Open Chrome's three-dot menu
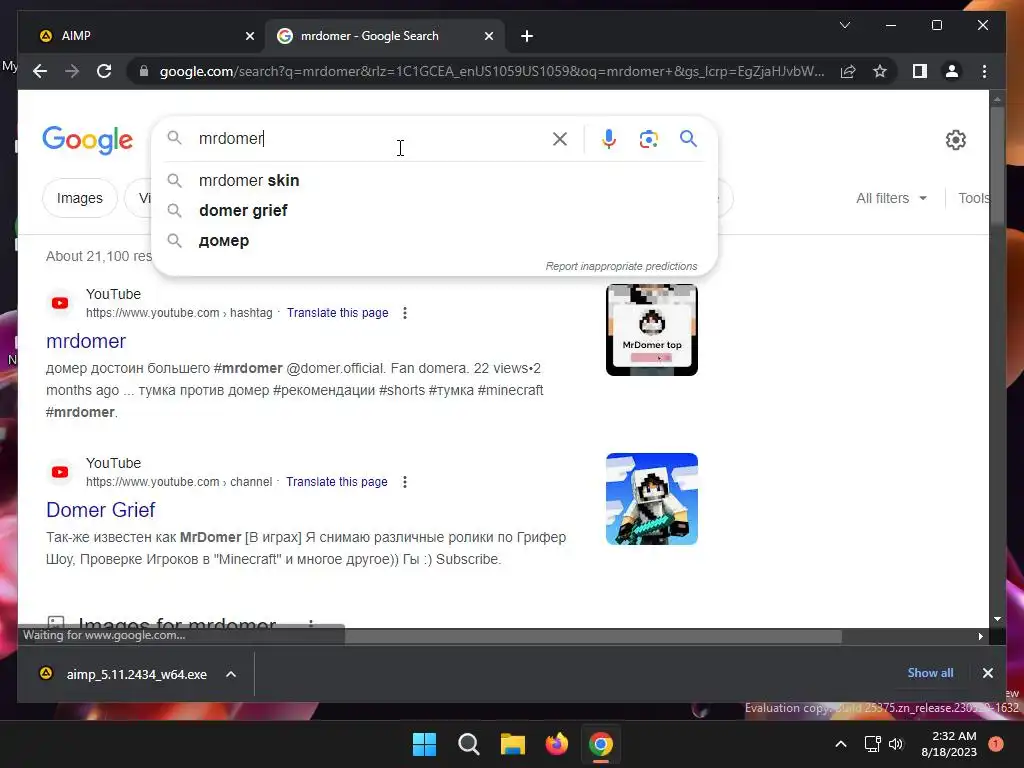1024x768 pixels. tap(984, 71)
